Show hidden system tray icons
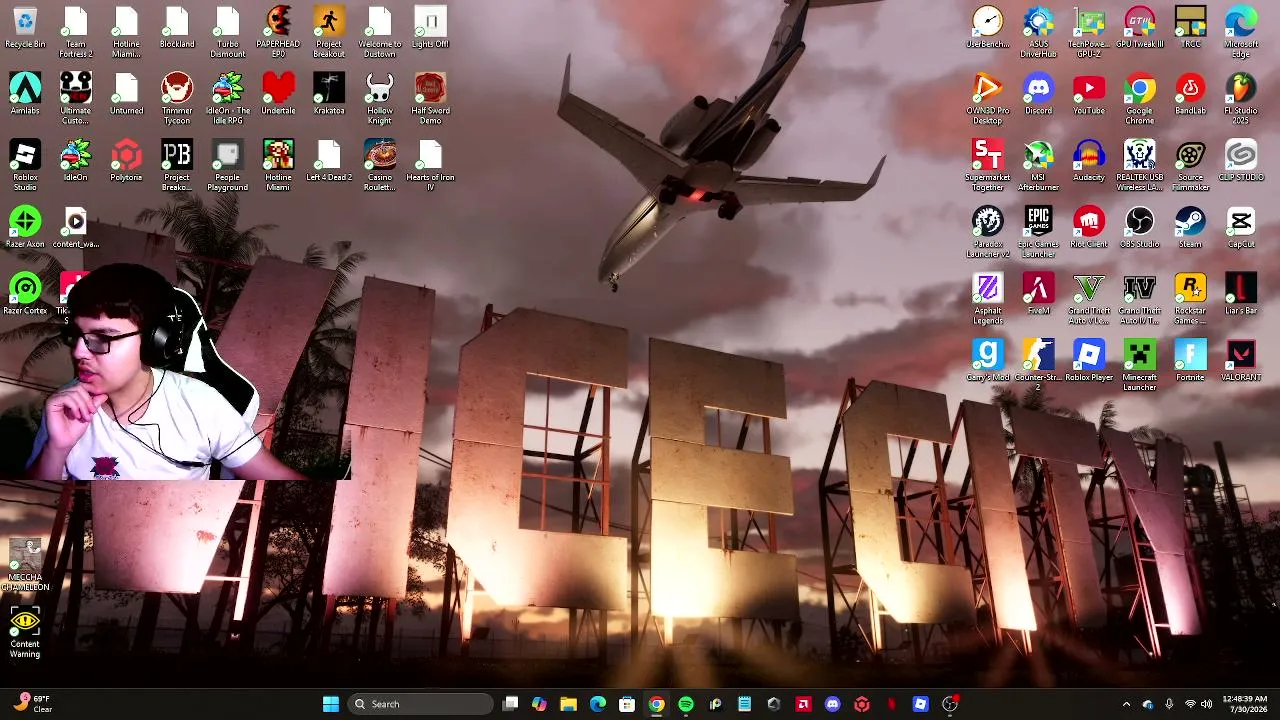The image size is (1280, 720). click(x=1126, y=704)
